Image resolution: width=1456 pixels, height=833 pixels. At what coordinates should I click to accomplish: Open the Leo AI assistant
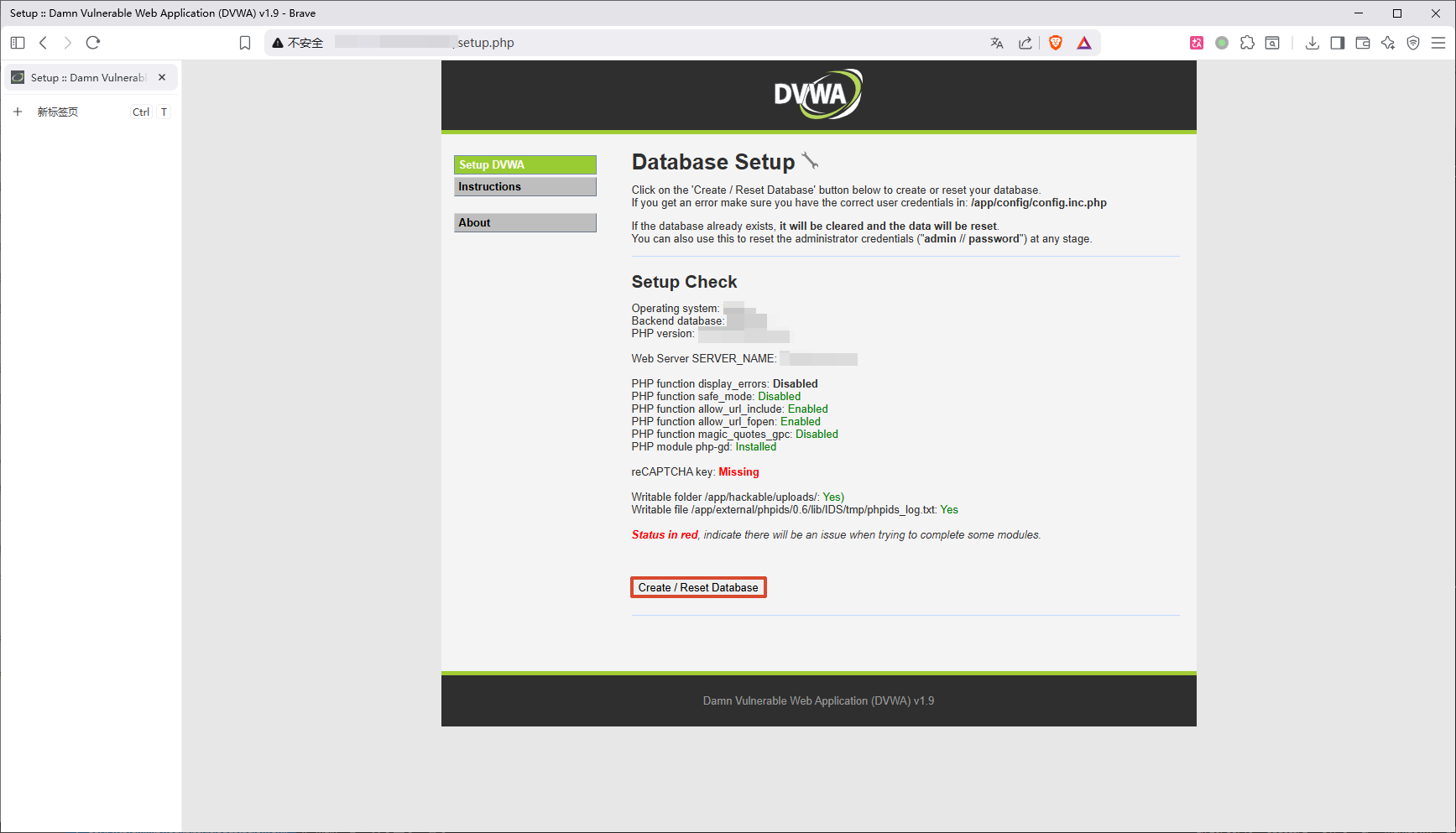pyautogui.click(x=1388, y=43)
